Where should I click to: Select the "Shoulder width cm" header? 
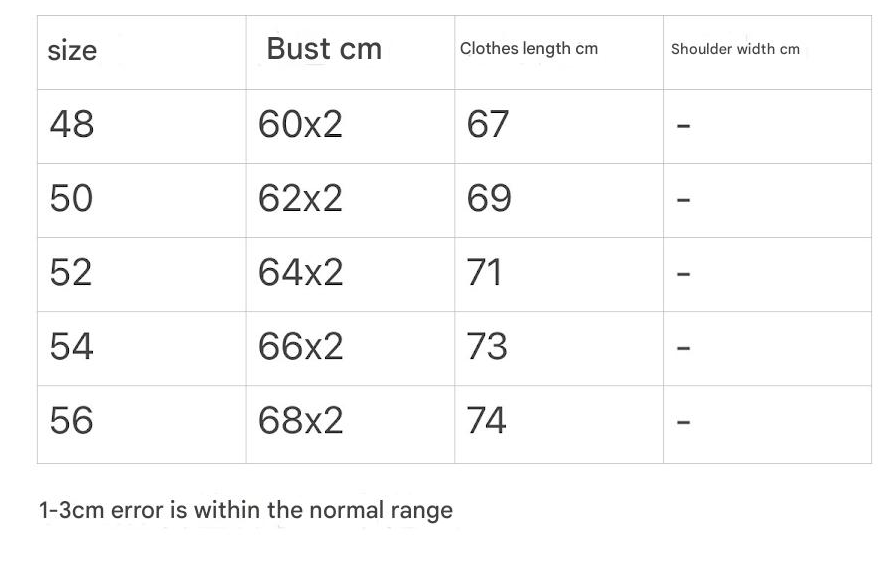[735, 49]
